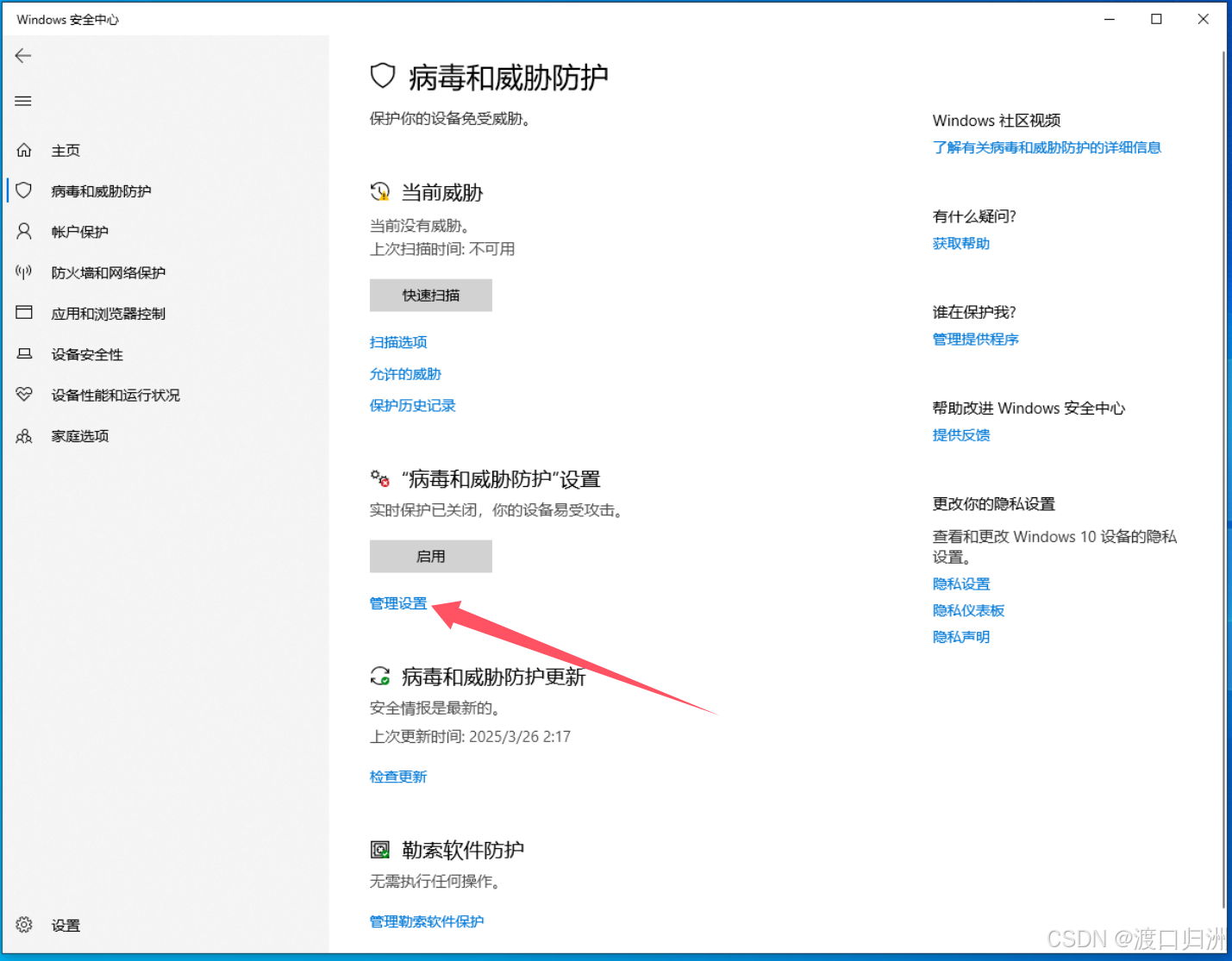Click the large shield icon beside the page title
1232x961 pixels.
pyautogui.click(x=383, y=77)
